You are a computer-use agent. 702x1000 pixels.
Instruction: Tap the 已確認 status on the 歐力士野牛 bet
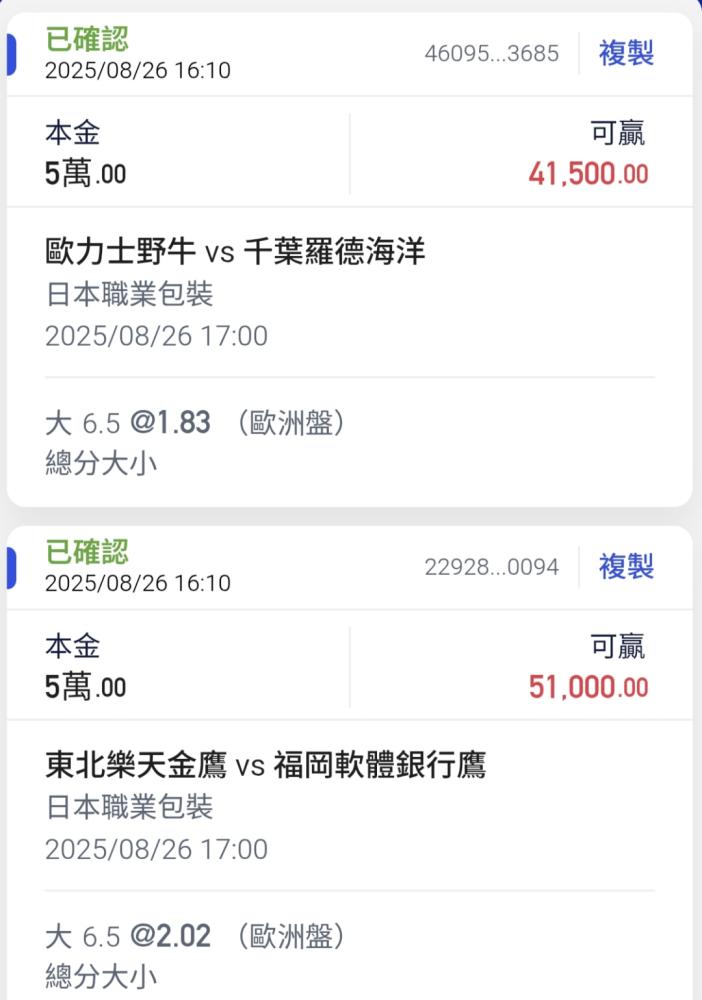(x=87, y=39)
